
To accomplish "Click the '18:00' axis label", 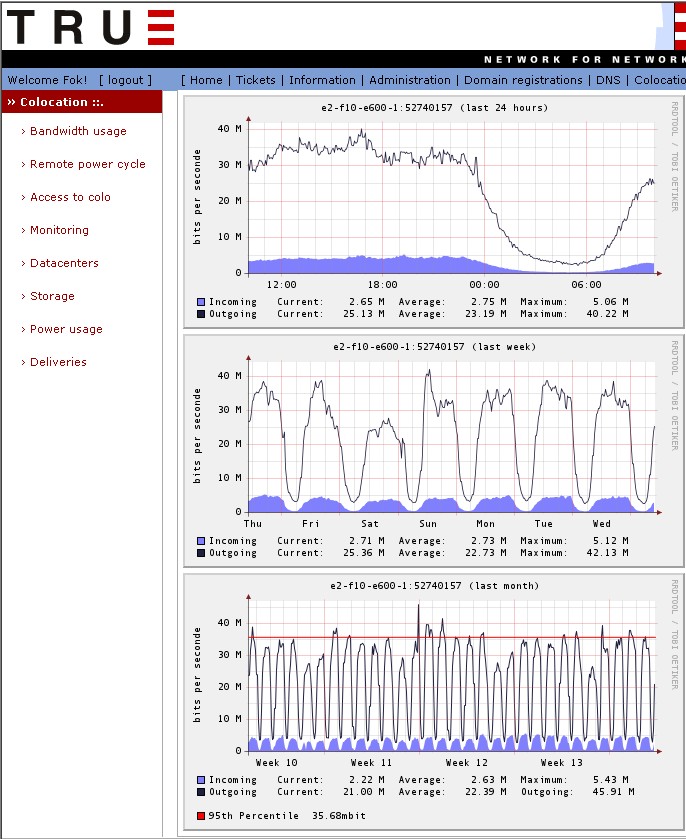I will [383, 285].
